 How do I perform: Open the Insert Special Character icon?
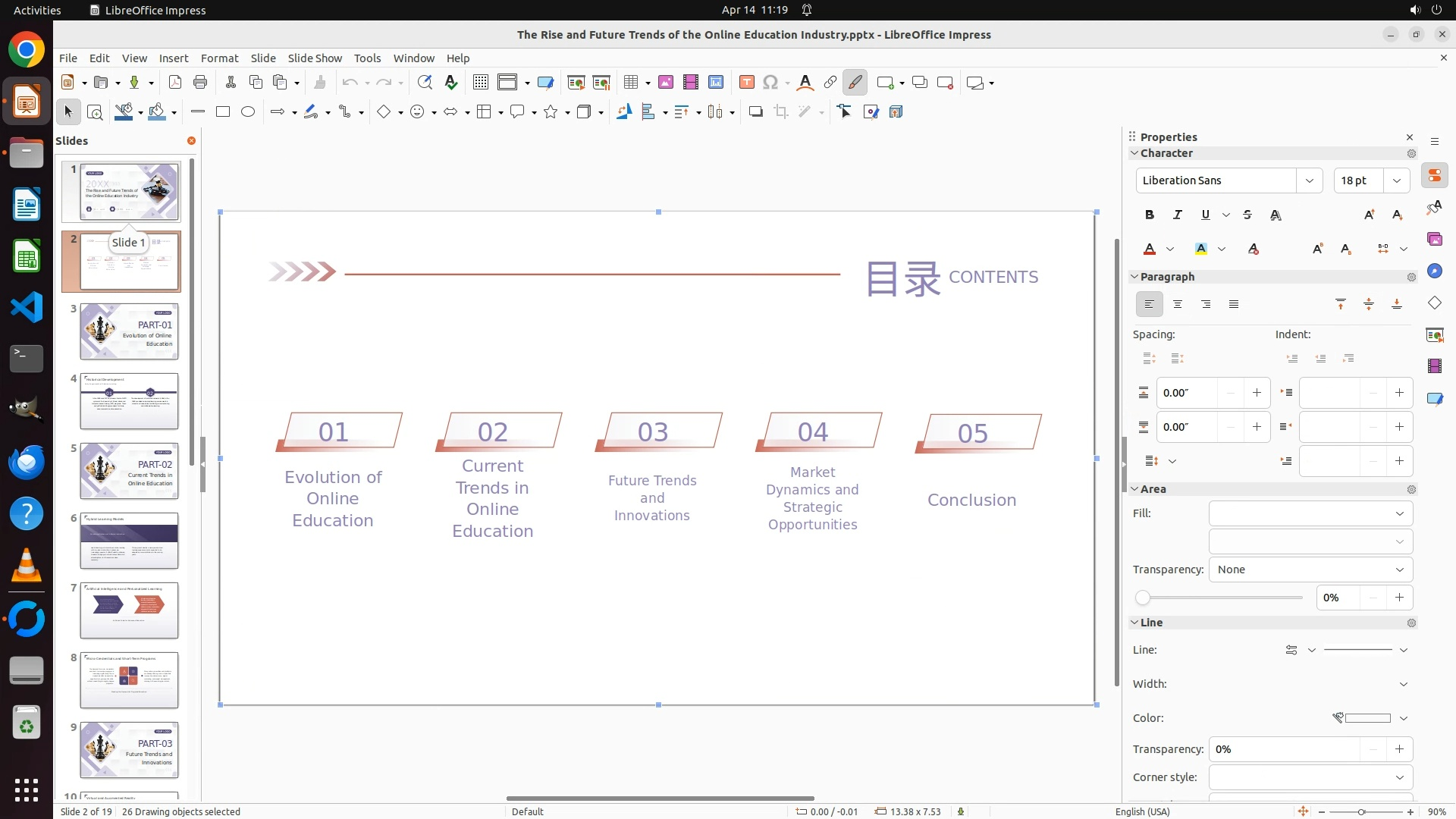point(770,83)
